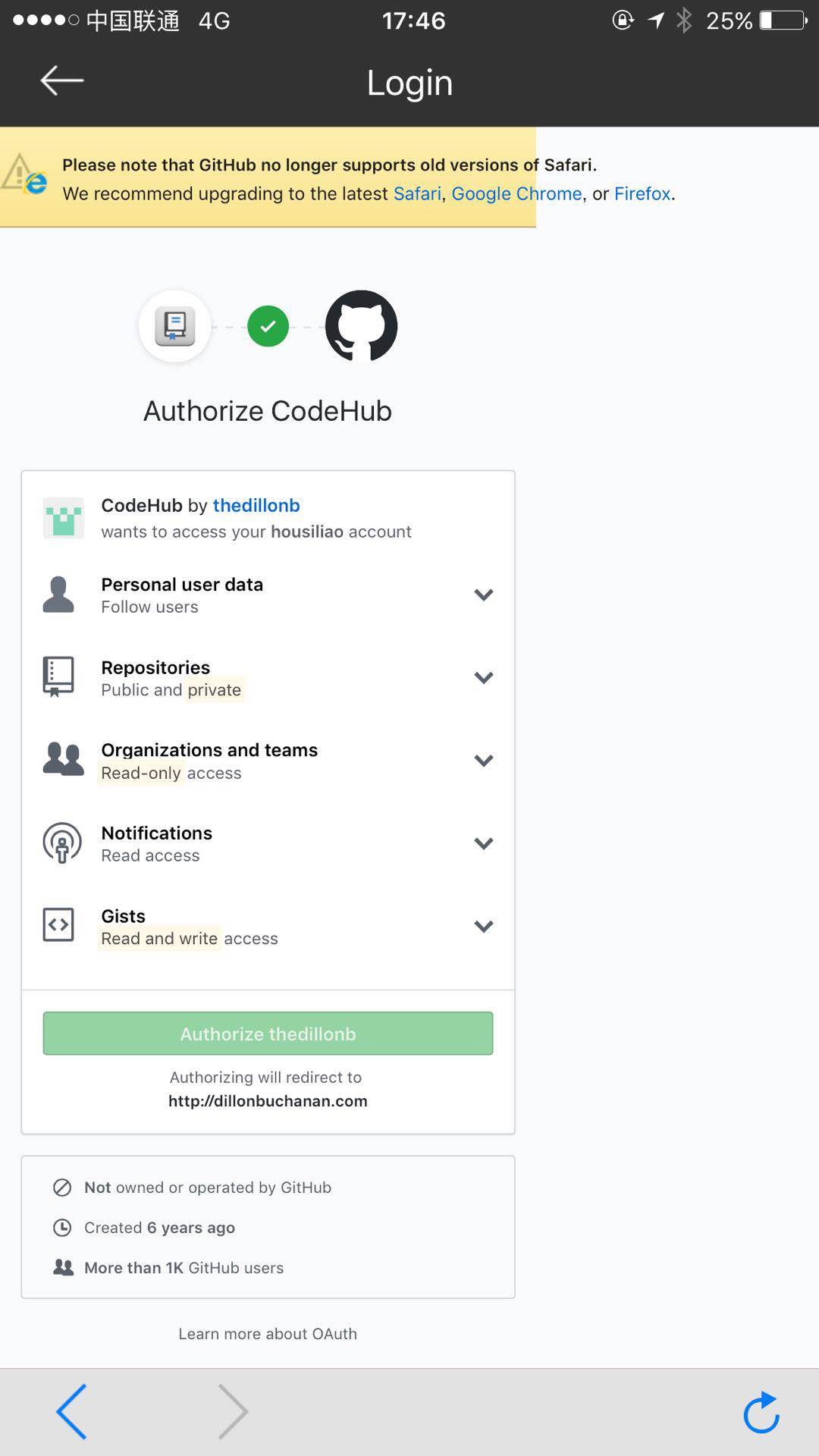Expand the Gists permission details

click(483, 926)
